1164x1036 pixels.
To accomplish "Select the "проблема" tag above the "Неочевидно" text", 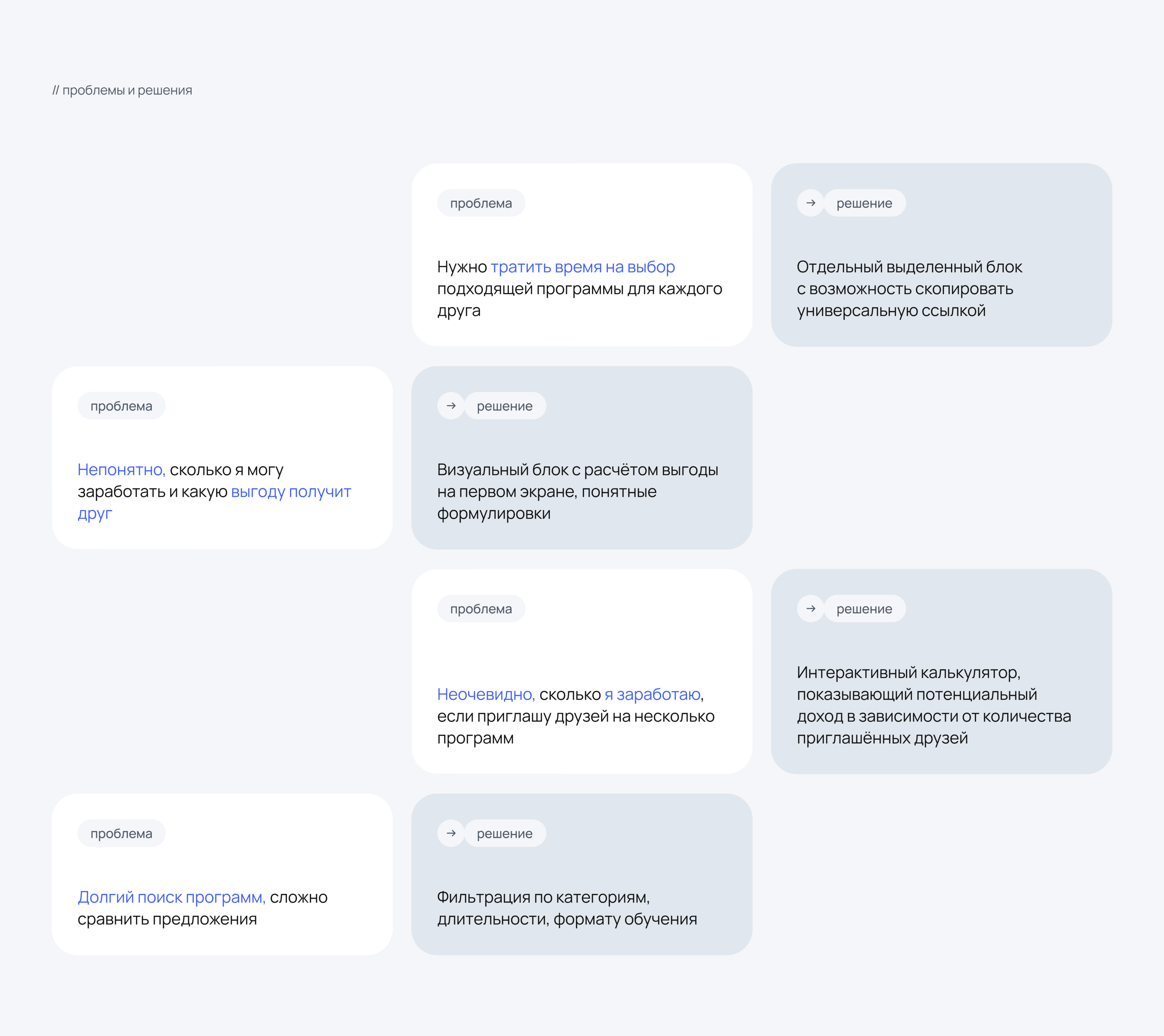I will point(481,608).
